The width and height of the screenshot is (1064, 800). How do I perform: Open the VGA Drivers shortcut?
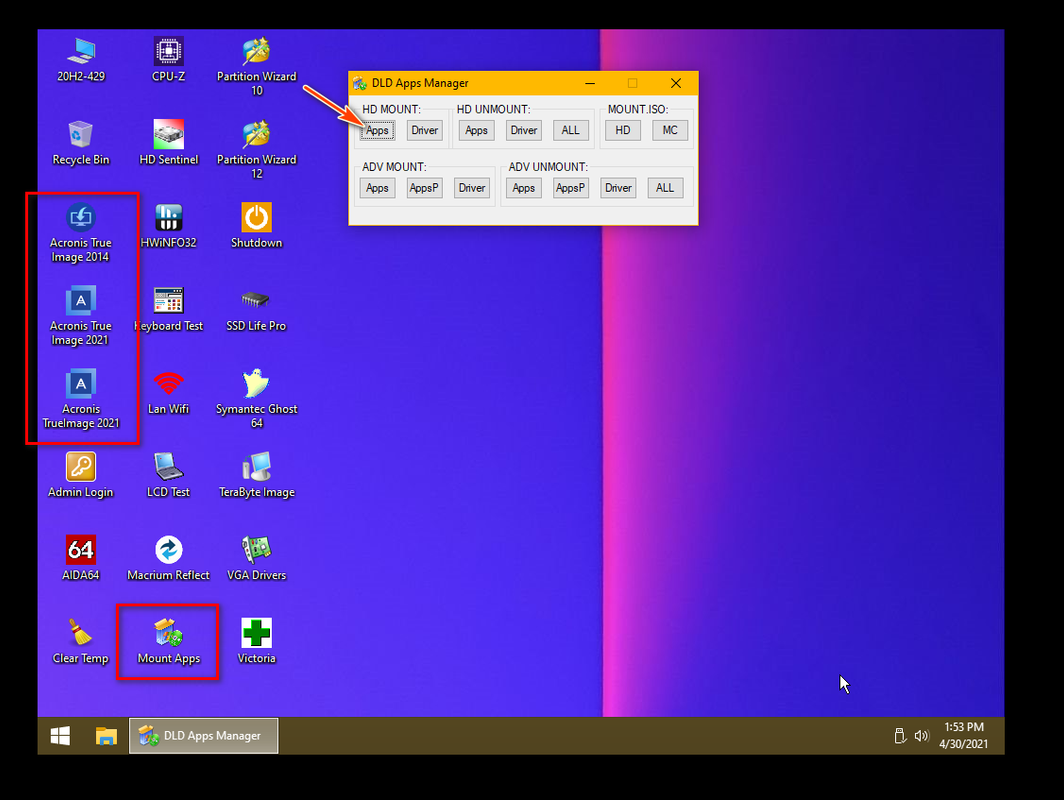[256, 558]
